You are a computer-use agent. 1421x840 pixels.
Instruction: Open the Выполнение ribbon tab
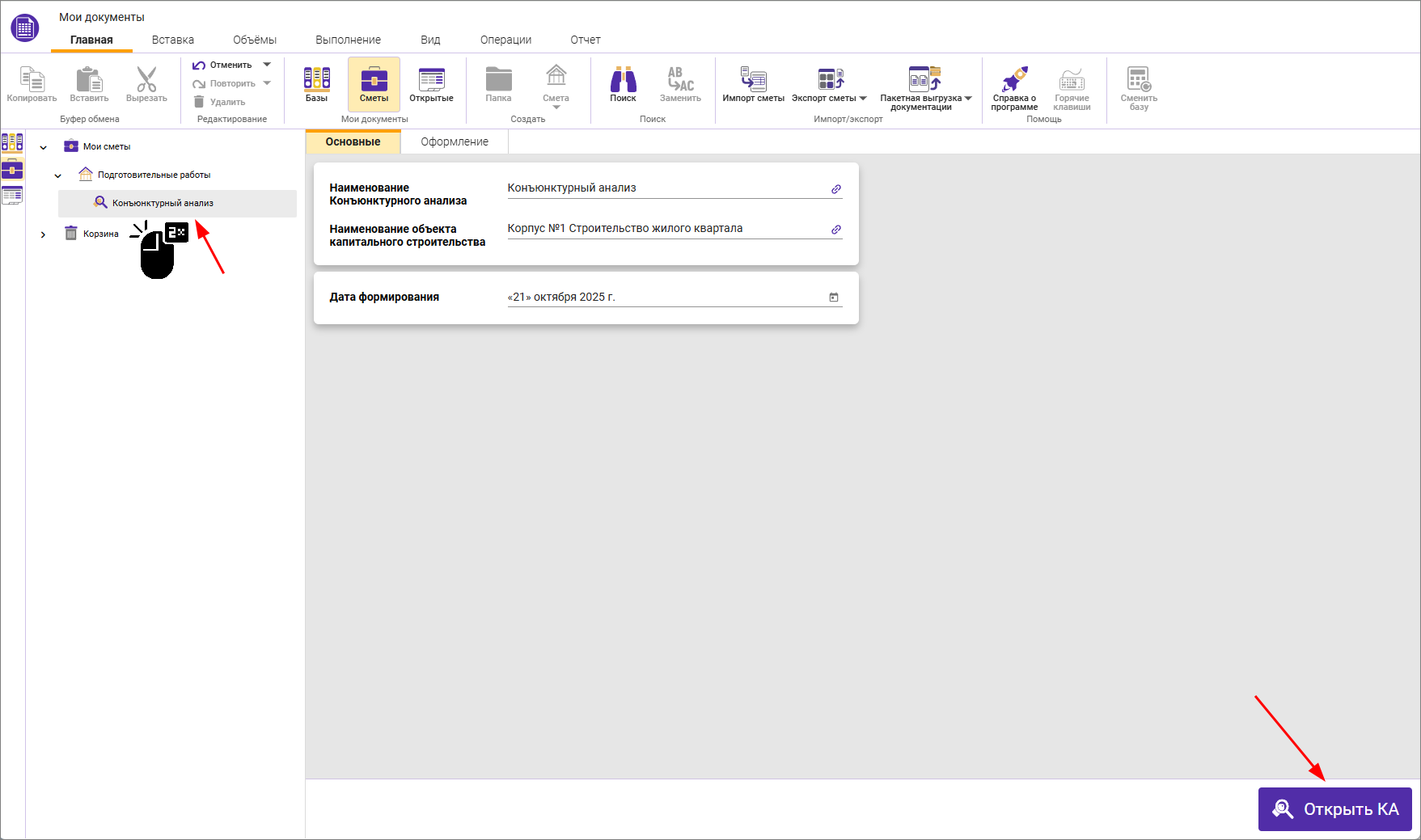pos(348,40)
